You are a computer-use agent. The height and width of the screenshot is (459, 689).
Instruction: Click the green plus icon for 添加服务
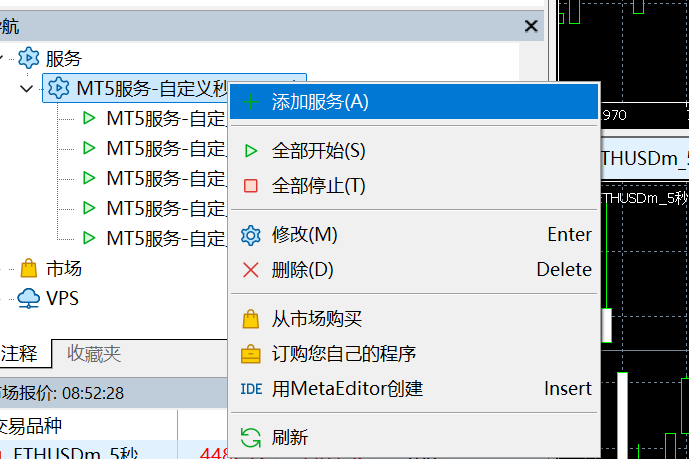click(251, 102)
